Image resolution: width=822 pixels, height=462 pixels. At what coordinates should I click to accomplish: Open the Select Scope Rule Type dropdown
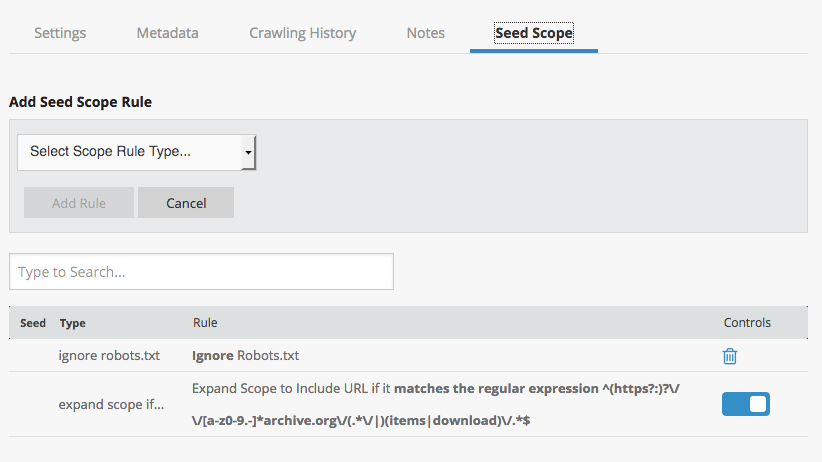coord(137,152)
